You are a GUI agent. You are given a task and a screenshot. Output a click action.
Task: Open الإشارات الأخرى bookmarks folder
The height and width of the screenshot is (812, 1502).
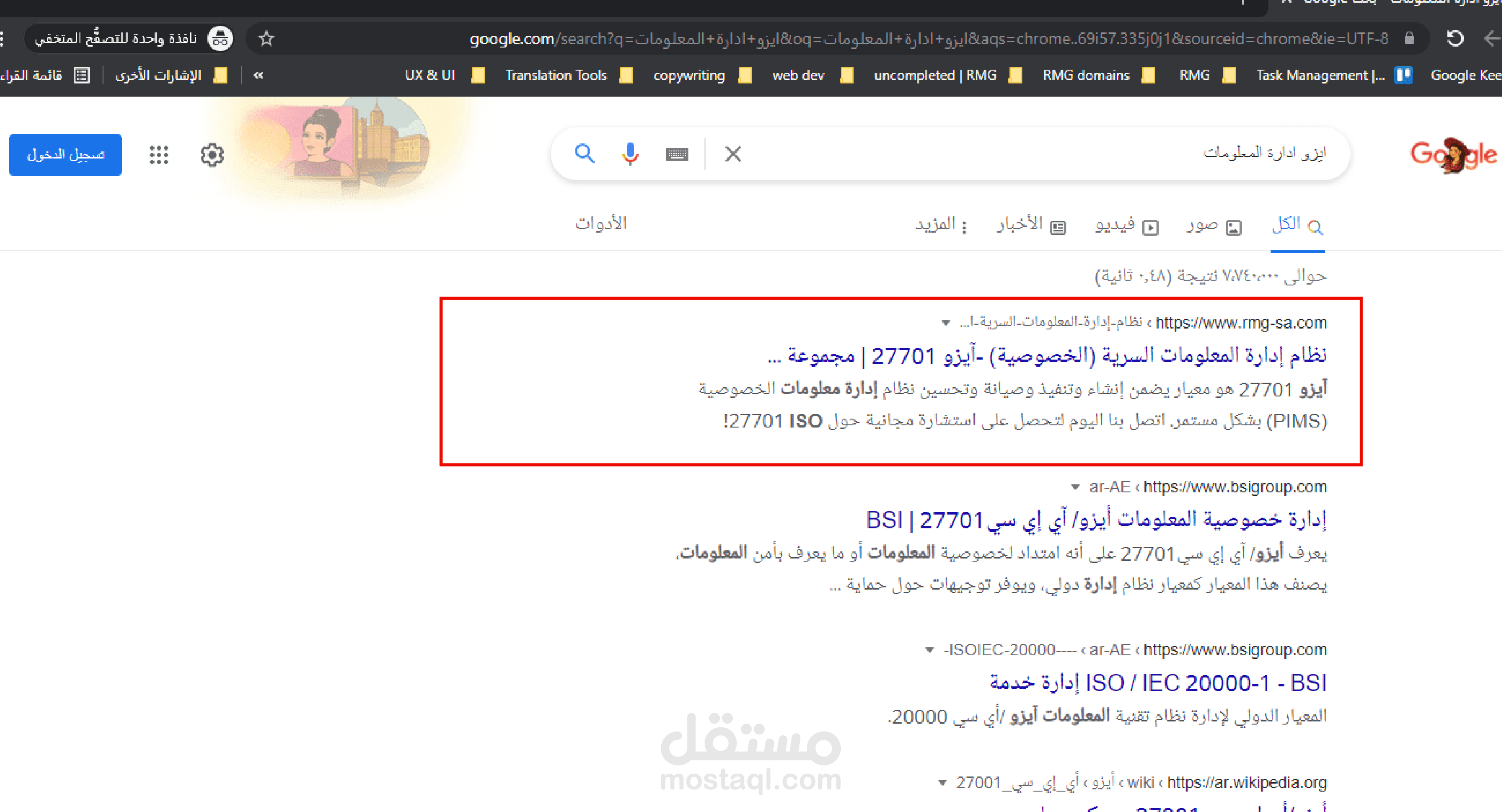point(171,75)
